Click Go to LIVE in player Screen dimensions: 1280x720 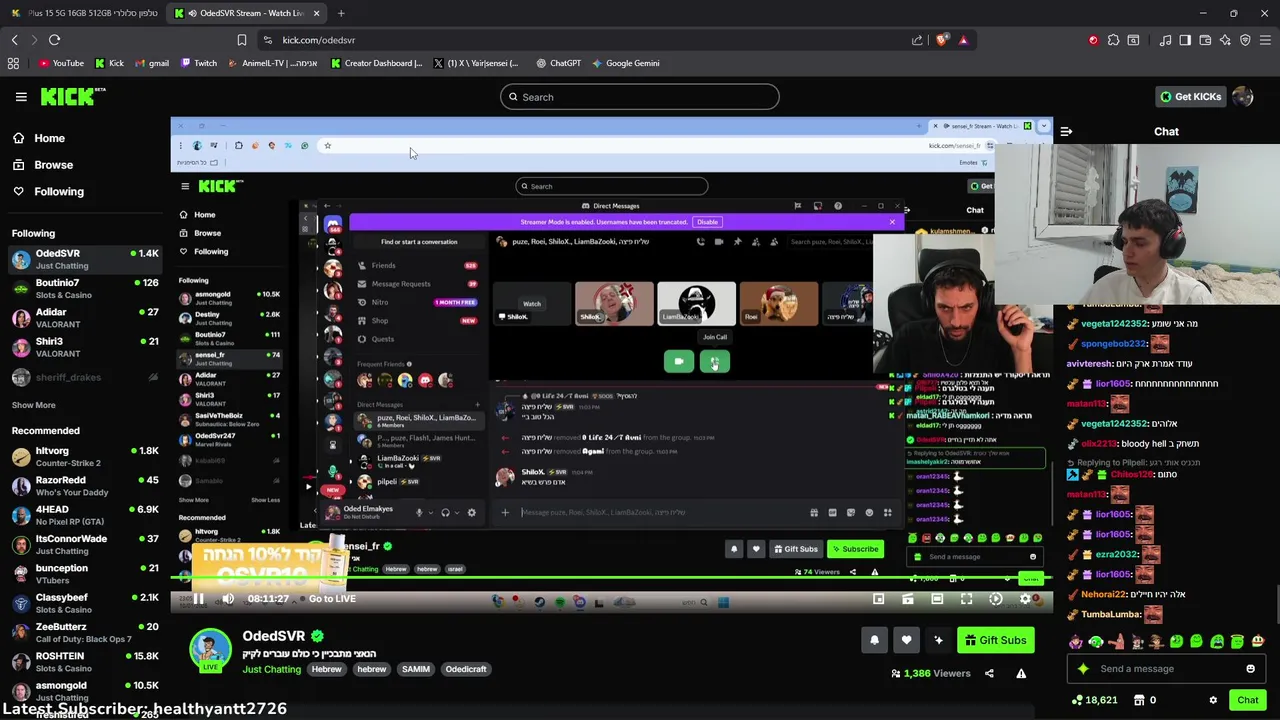click(332, 599)
